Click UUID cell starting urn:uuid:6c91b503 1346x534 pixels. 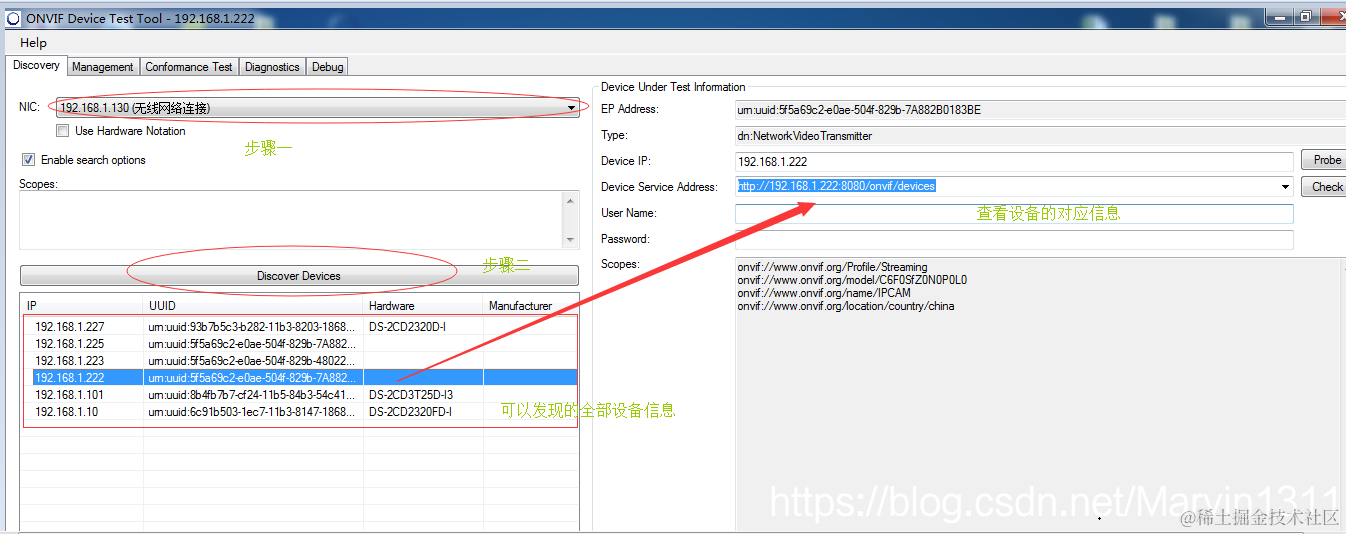point(252,411)
